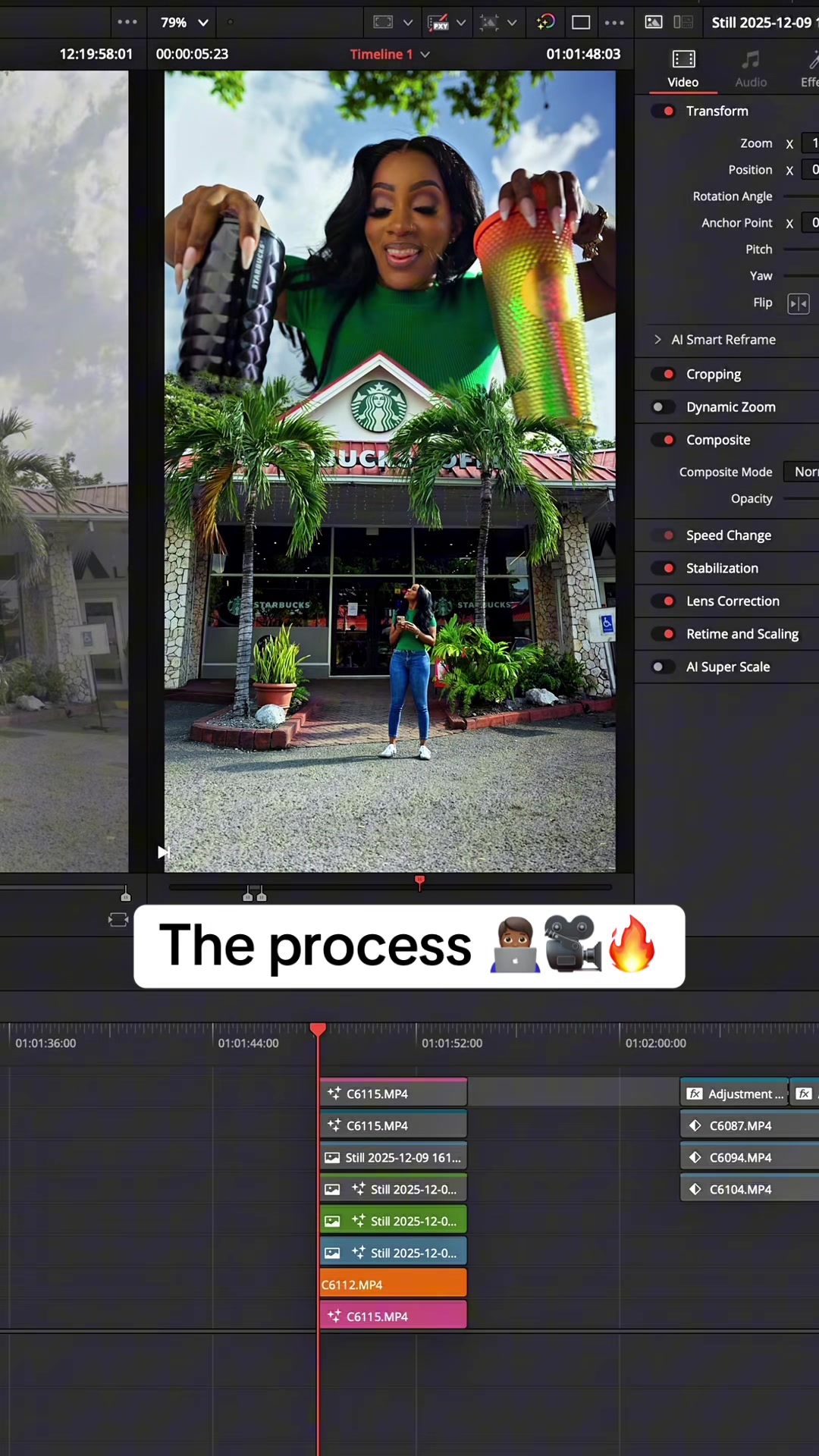The width and height of the screenshot is (819, 1456).
Task: Click the timeline timecode 01:01:48:03
Action: (583, 54)
